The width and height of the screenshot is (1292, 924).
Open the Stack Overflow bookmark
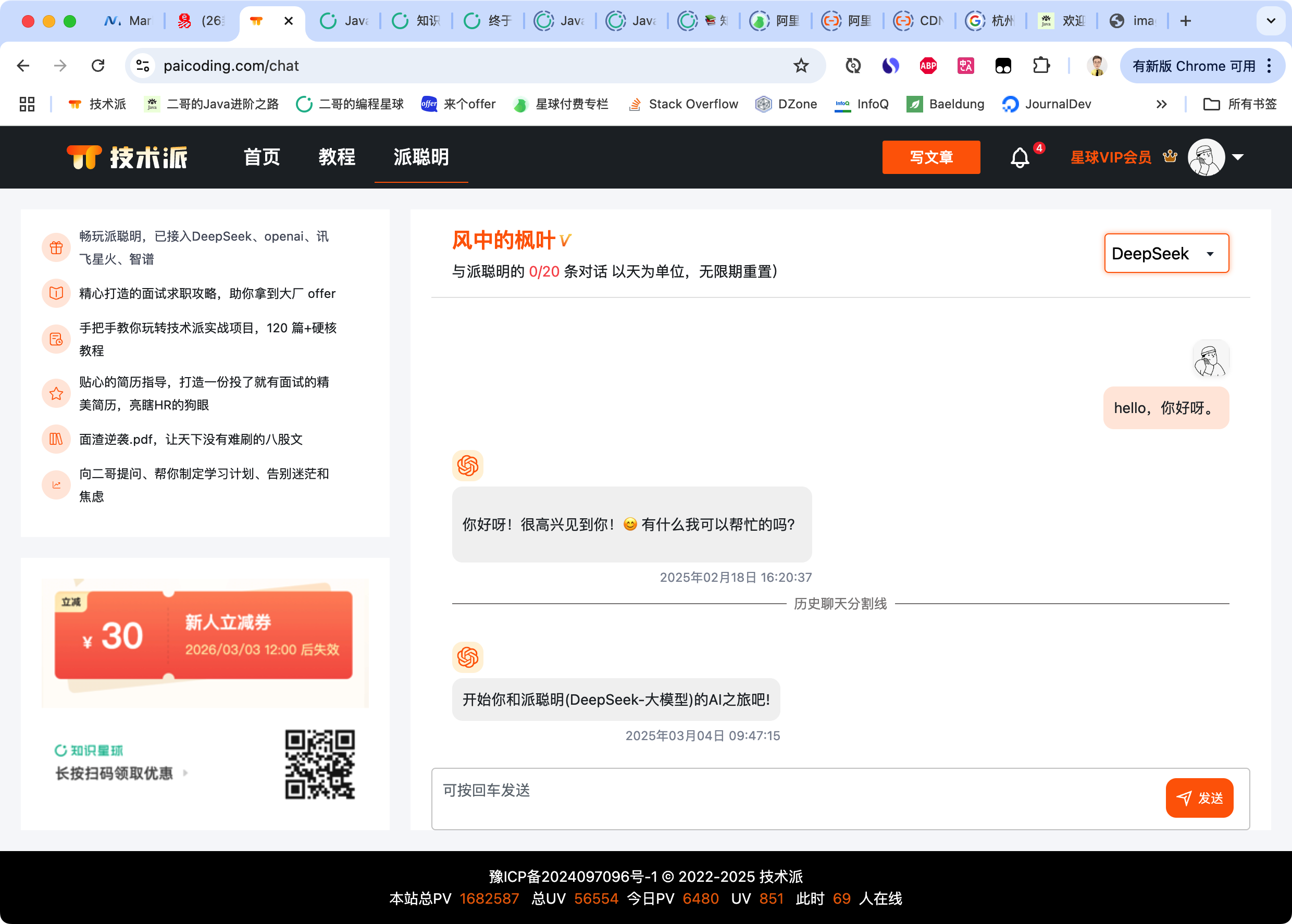682,104
